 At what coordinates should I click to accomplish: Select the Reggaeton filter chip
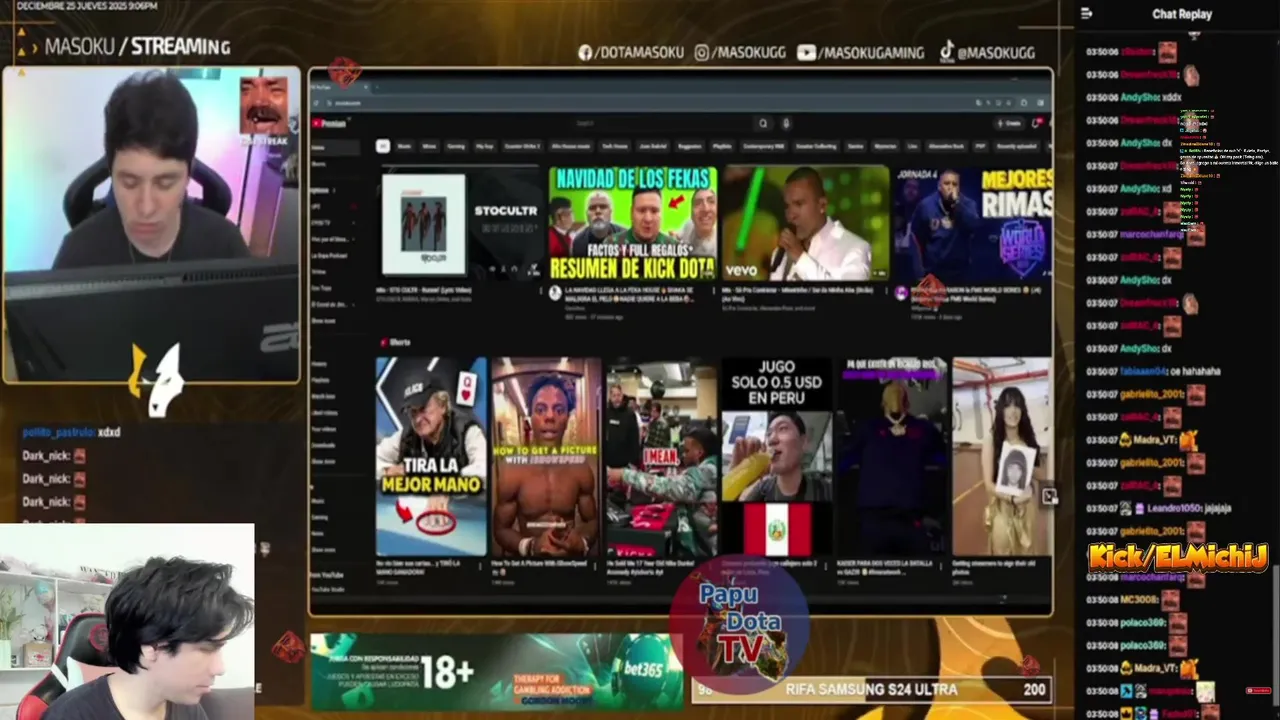(x=690, y=146)
